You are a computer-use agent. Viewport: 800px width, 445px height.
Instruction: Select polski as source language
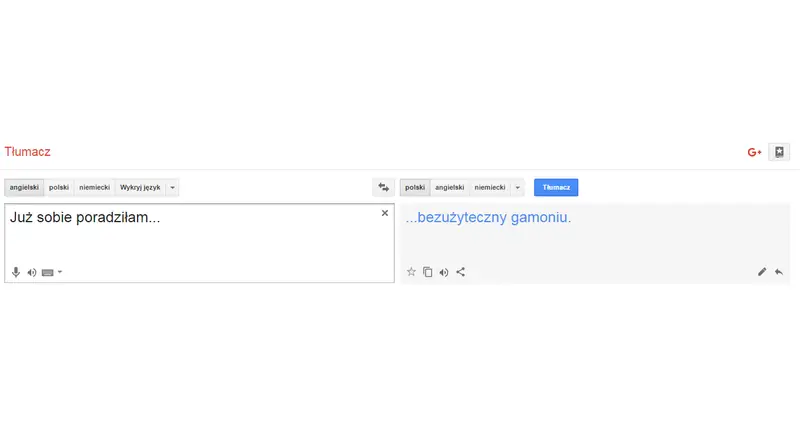pyautogui.click(x=59, y=187)
